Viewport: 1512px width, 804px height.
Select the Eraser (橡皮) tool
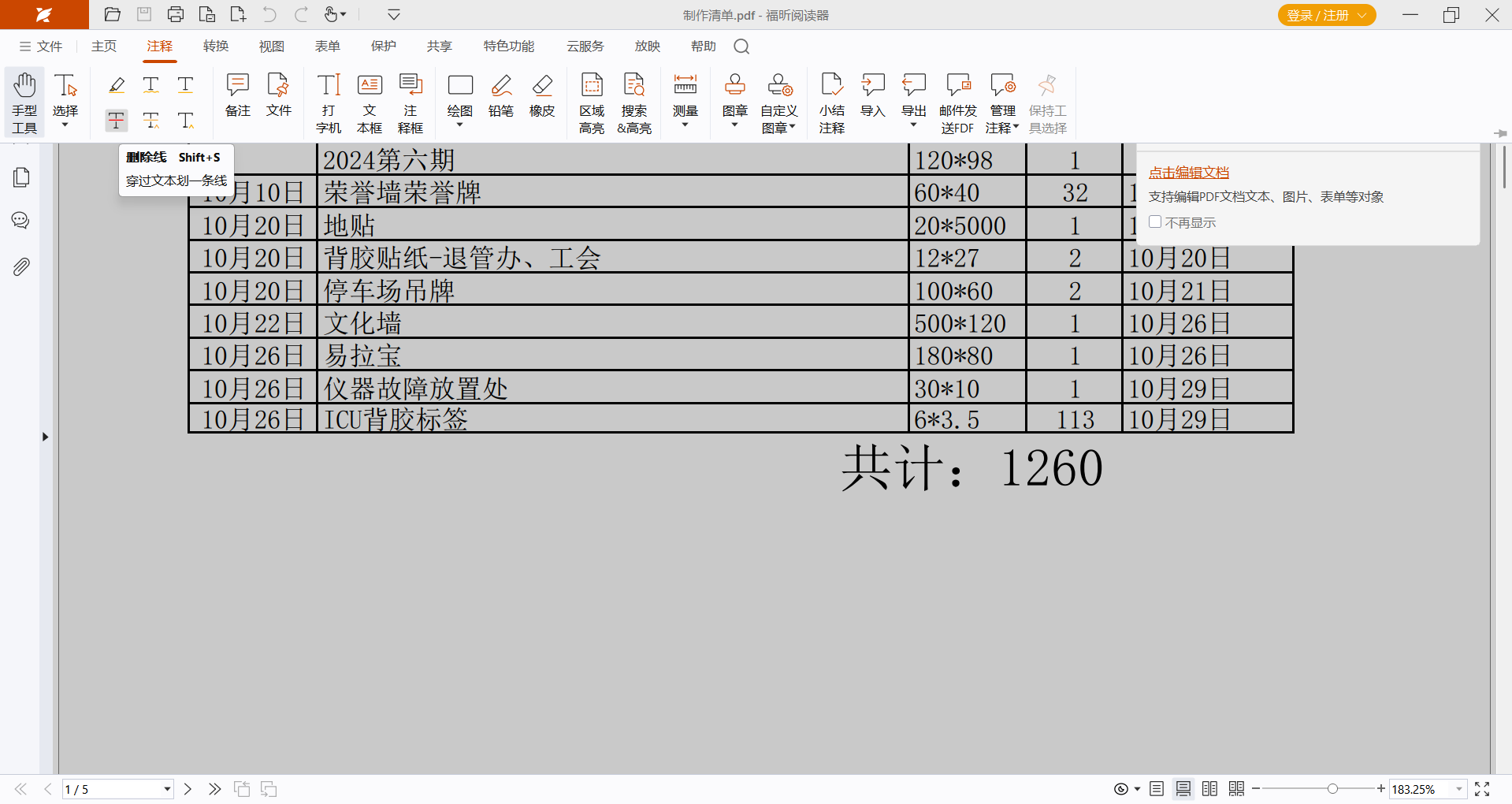point(541,96)
